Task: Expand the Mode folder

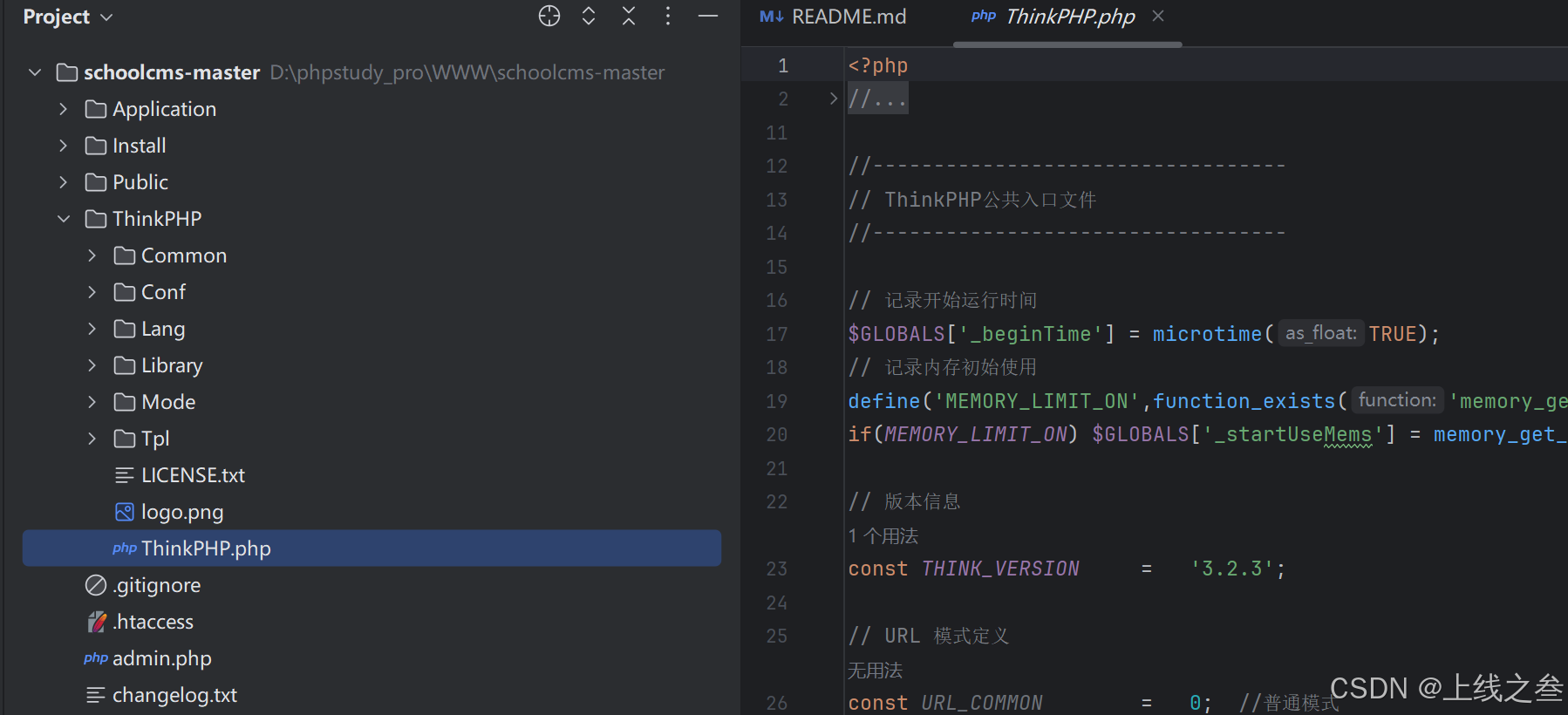Action: (92, 402)
